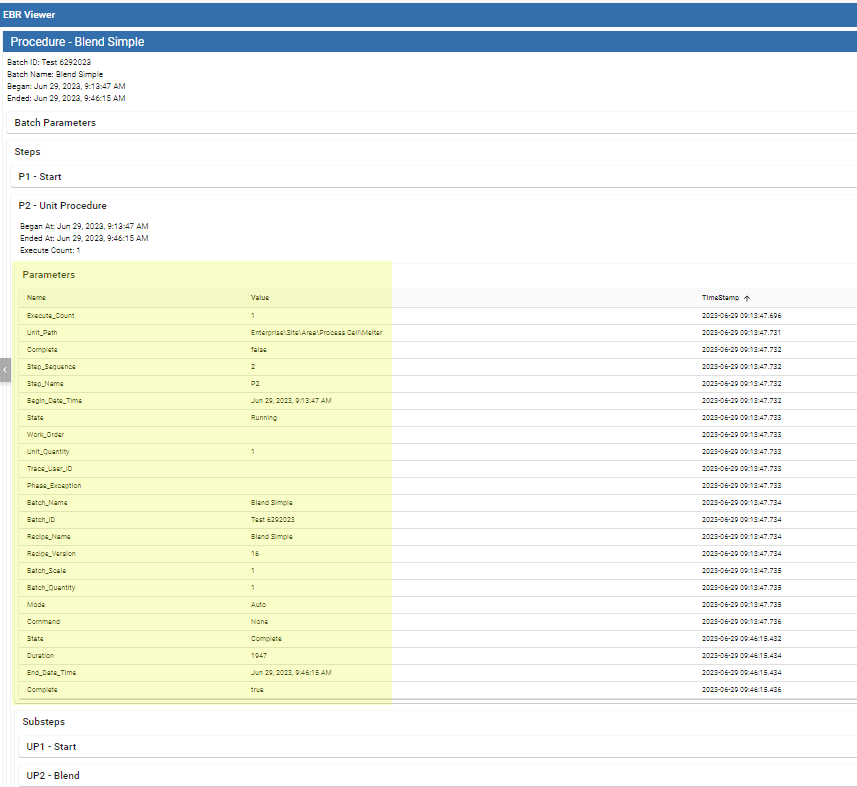Click the Procedure - Blend Simple title bar
The width and height of the screenshot is (857, 787).
tap(77, 42)
